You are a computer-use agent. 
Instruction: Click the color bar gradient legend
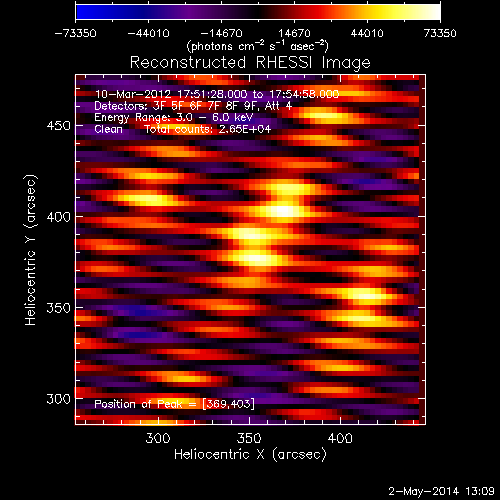[258, 12]
